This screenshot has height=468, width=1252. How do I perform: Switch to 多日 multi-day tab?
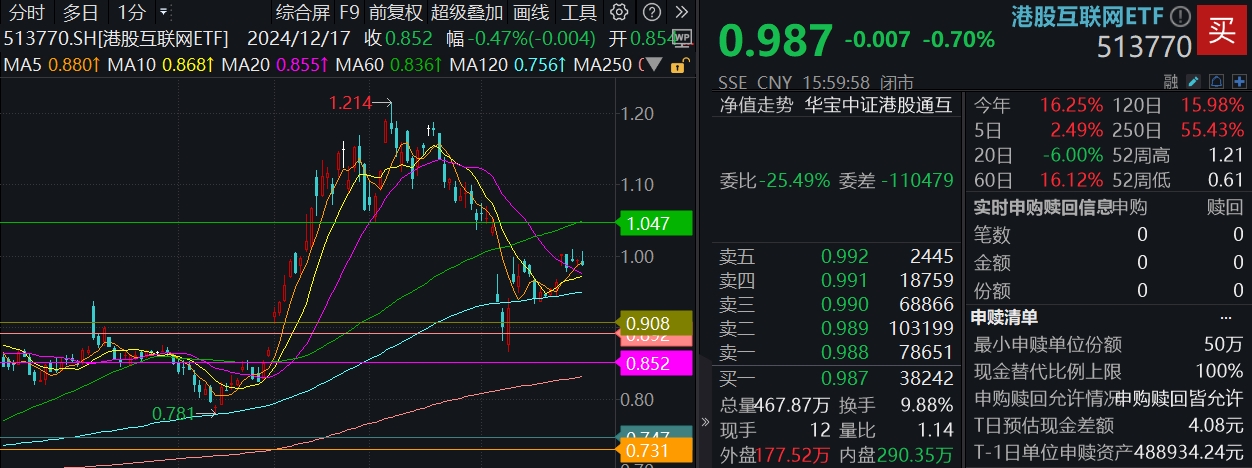pos(81,13)
